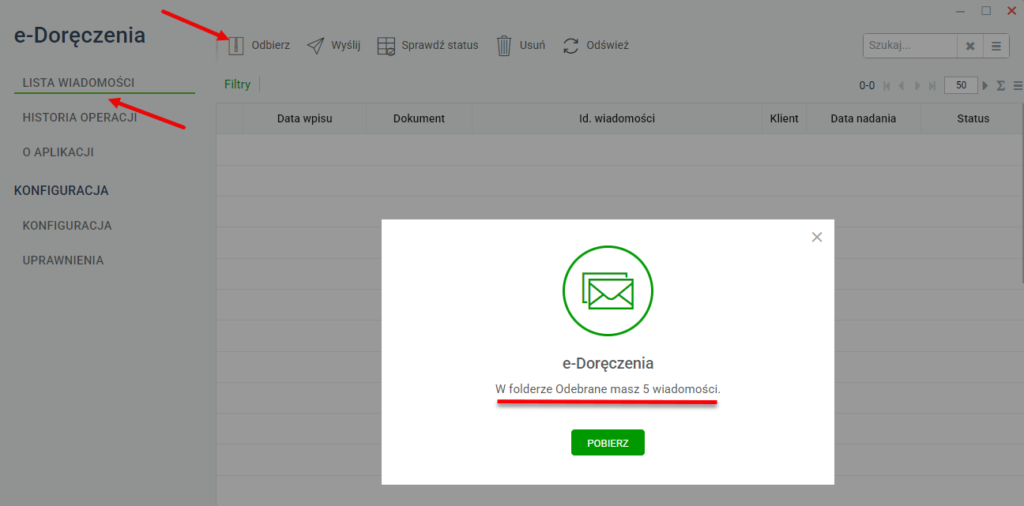
Task: Sort by the Status column header
Action: pyautogui.click(x=972, y=119)
